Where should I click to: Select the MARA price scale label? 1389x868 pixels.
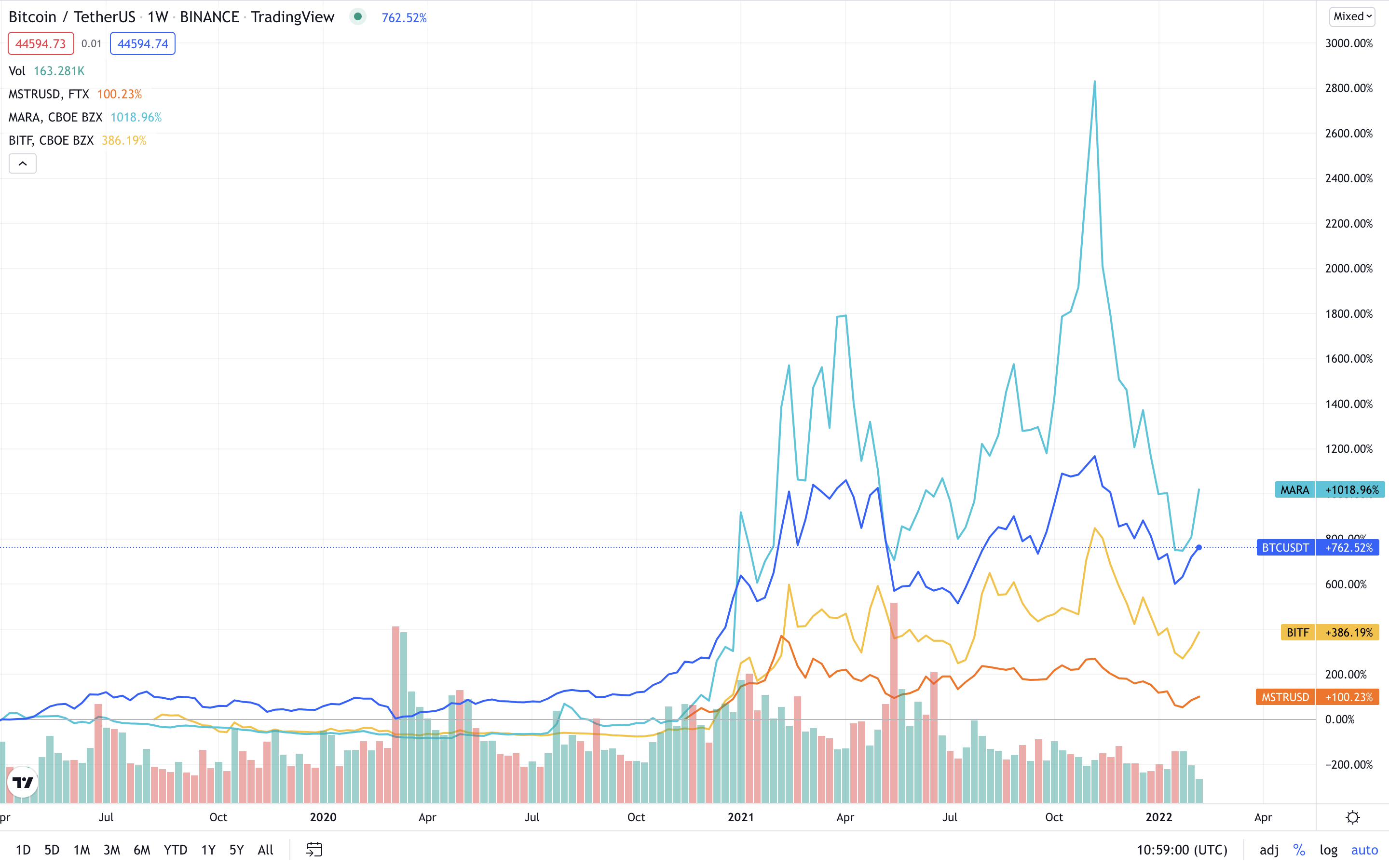(x=1294, y=489)
